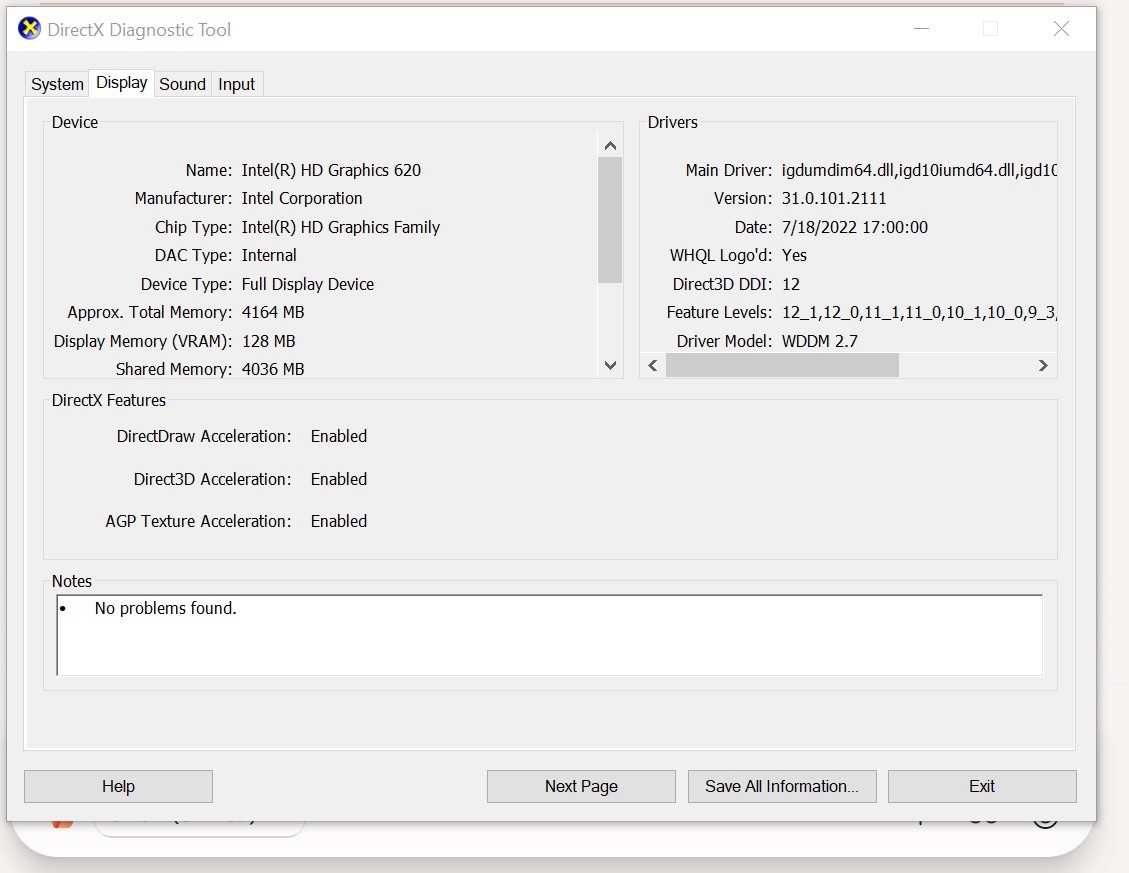Click Drivers panel scroll left arrow
Image resolution: width=1129 pixels, height=873 pixels.
[653, 365]
